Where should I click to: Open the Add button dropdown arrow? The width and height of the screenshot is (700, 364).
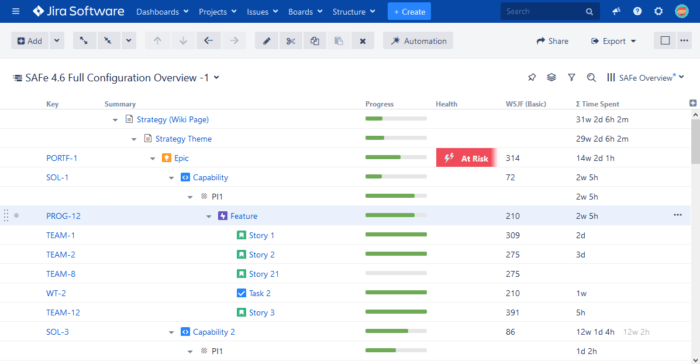[57, 41]
